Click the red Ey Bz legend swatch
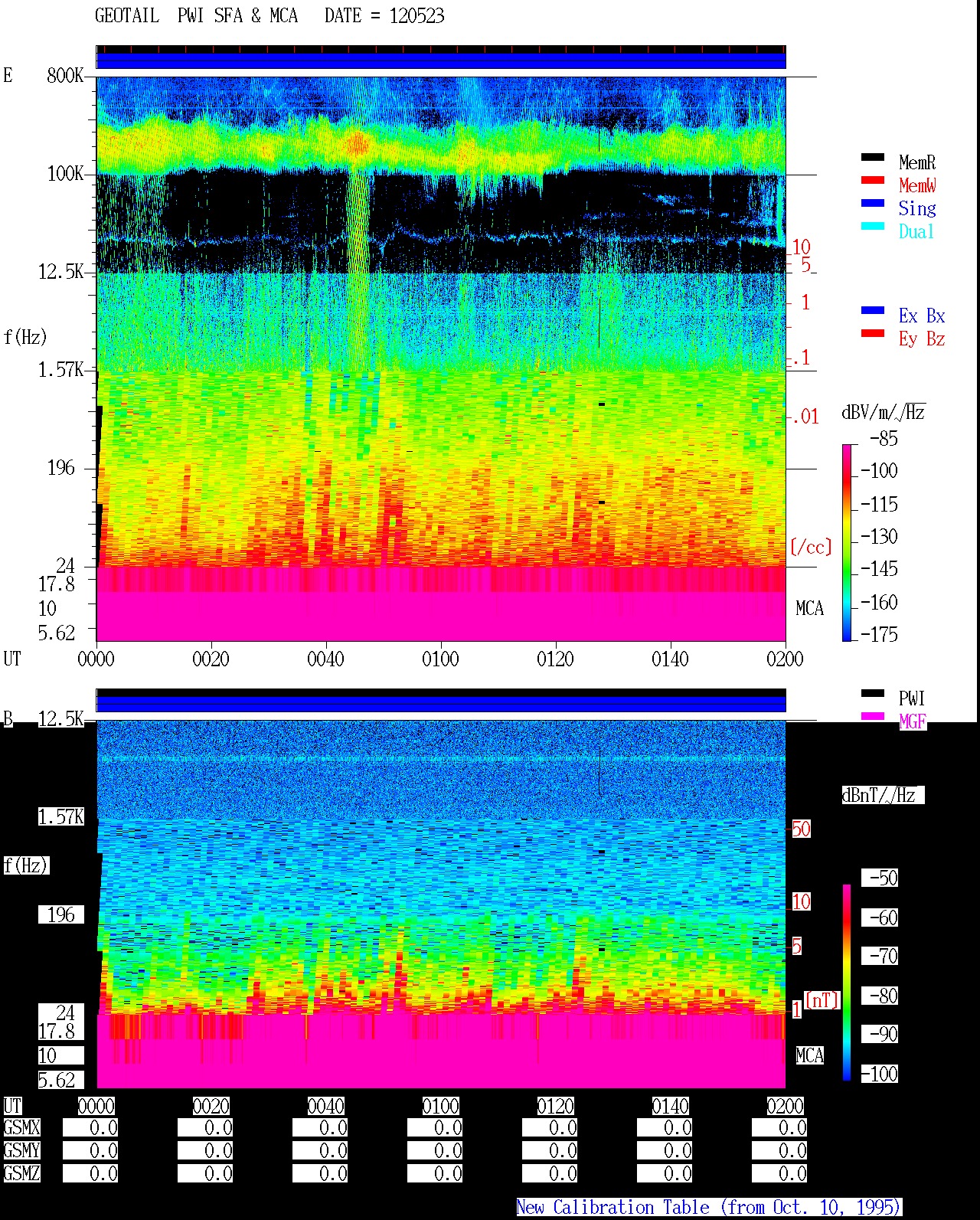980x1220 pixels. pos(873,334)
